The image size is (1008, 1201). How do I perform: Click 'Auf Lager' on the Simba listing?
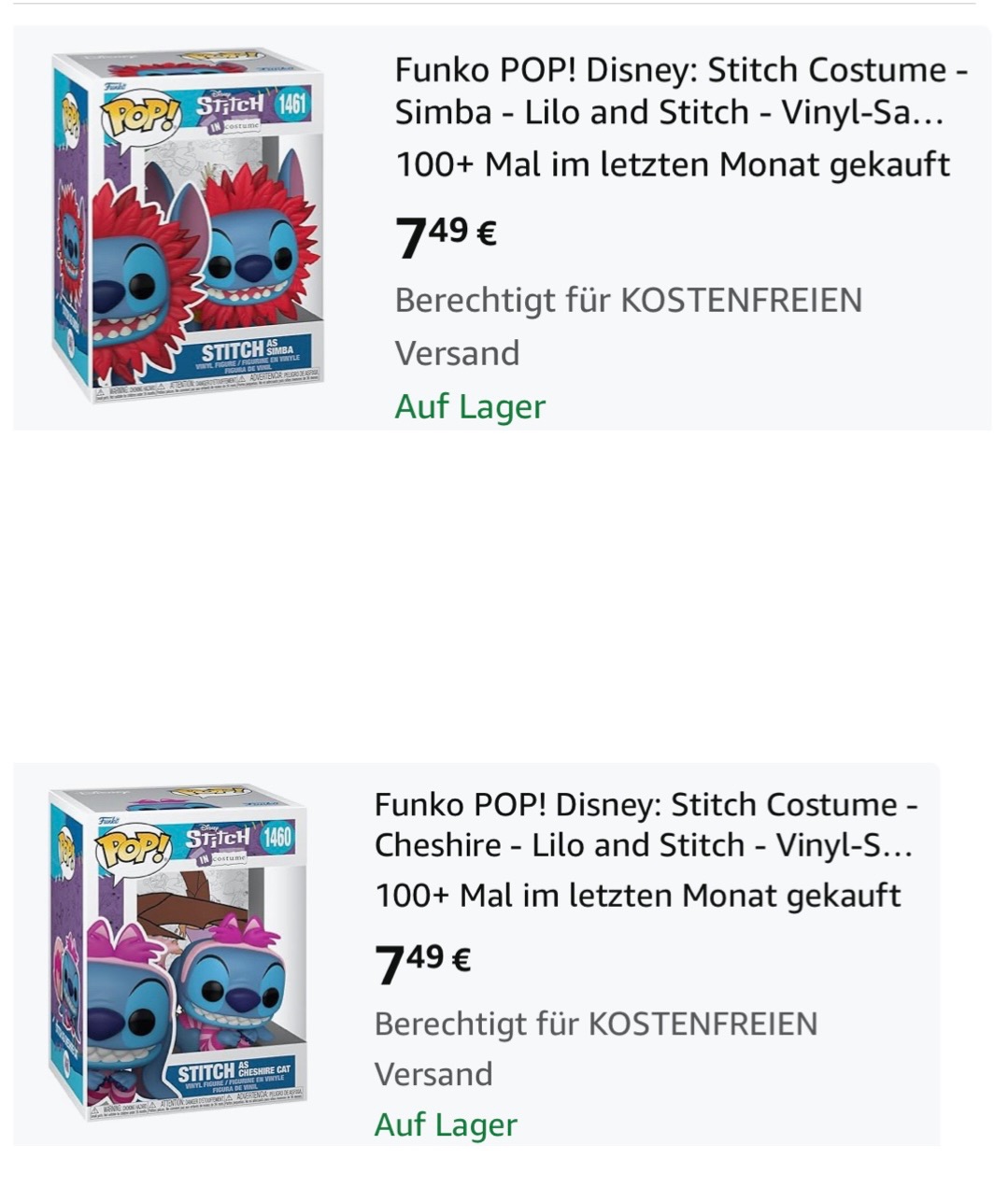[470, 407]
